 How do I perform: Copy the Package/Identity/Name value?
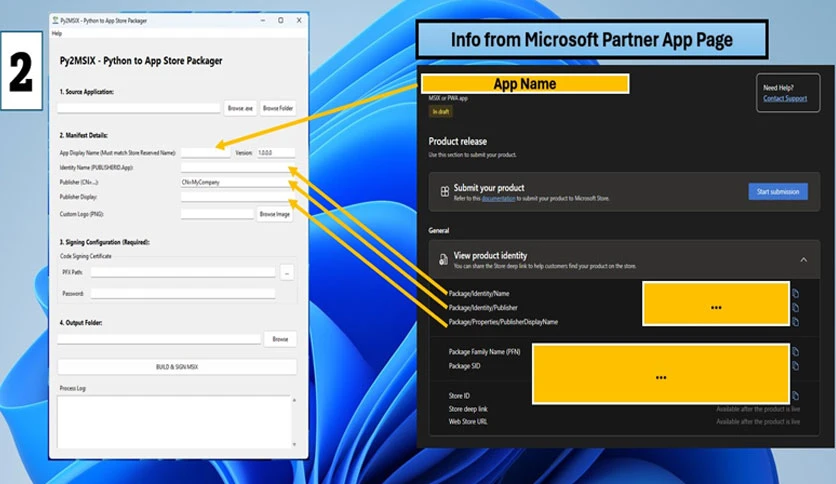point(795,294)
